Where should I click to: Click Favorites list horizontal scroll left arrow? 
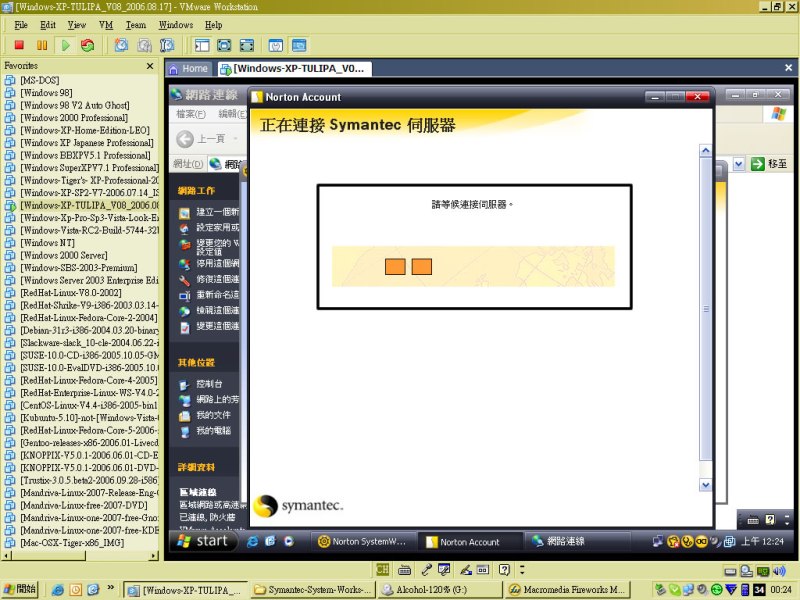click(x=7, y=555)
